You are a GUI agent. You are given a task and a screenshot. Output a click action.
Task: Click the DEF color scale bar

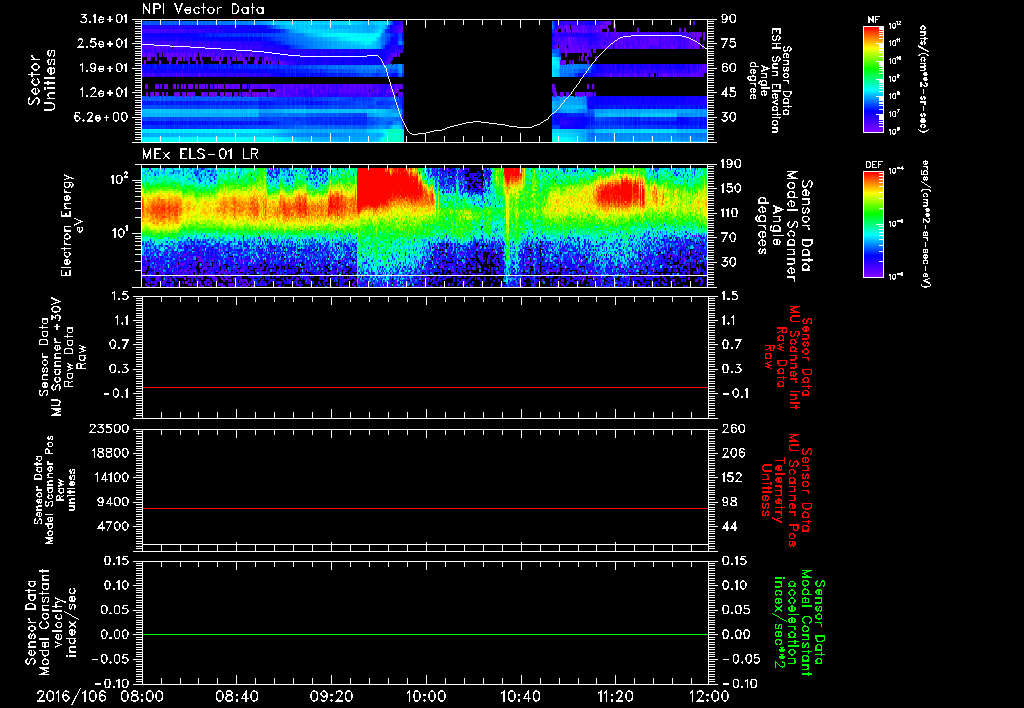click(x=873, y=224)
